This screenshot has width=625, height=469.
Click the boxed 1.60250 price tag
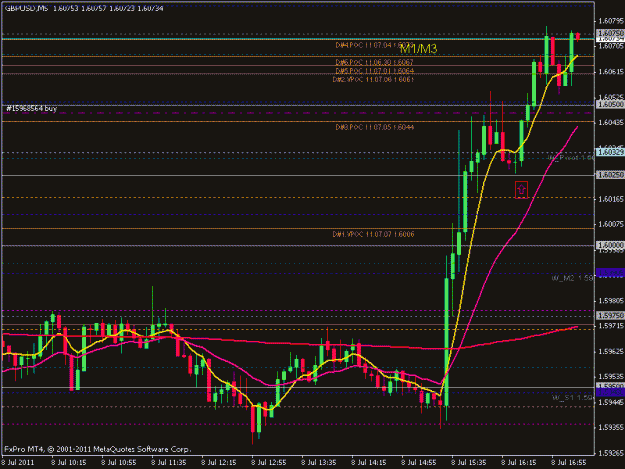click(x=610, y=175)
